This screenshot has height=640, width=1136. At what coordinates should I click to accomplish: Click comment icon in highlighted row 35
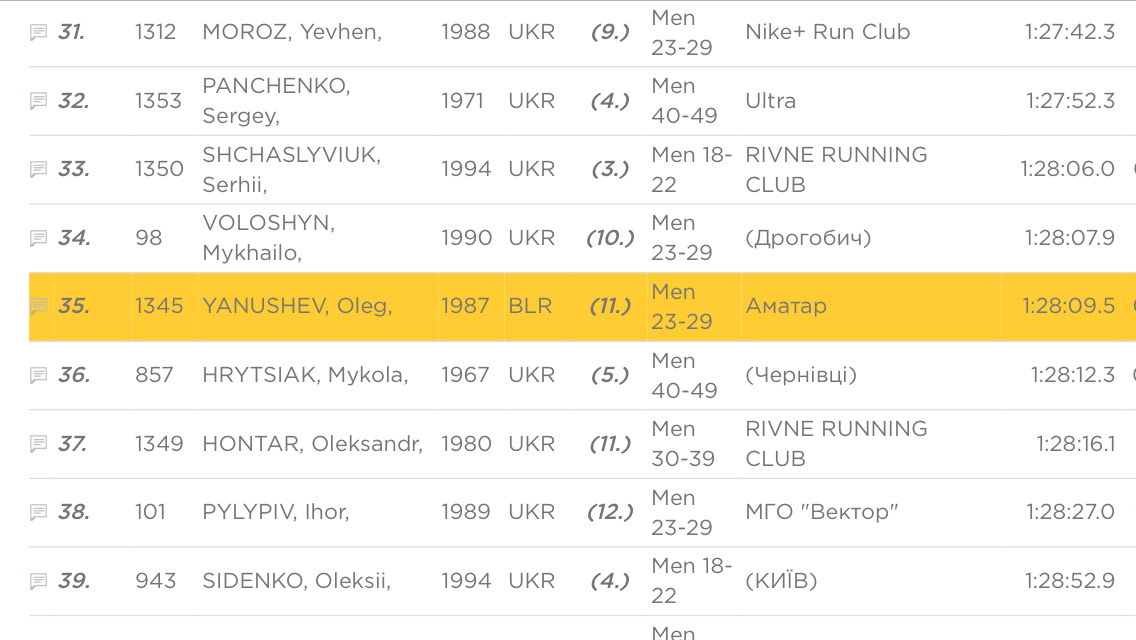tap(38, 306)
